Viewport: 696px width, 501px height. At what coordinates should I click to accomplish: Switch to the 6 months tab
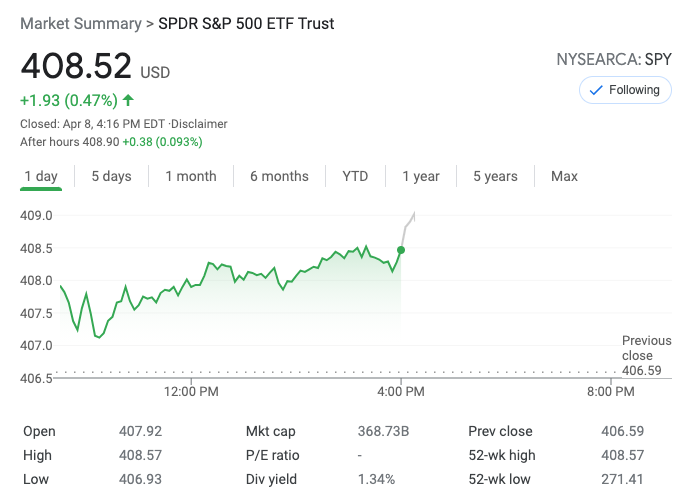(279, 177)
